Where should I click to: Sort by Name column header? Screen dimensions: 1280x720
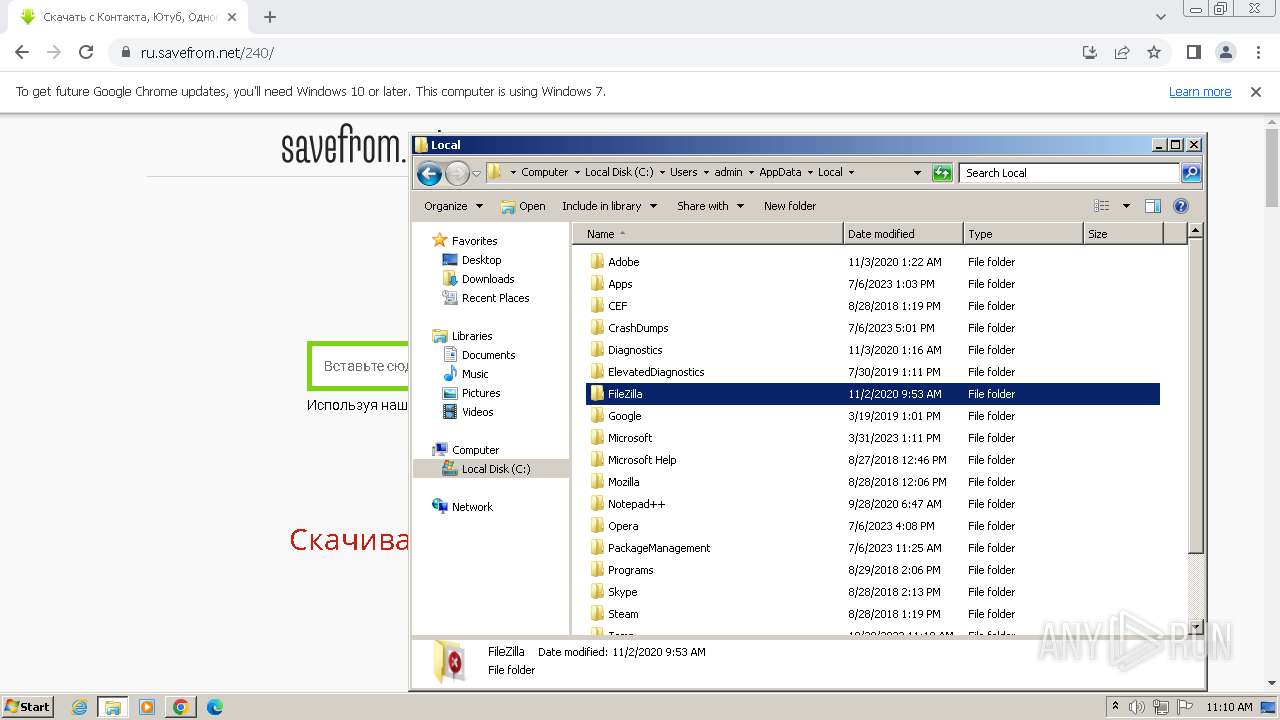(x=708, y=234)
